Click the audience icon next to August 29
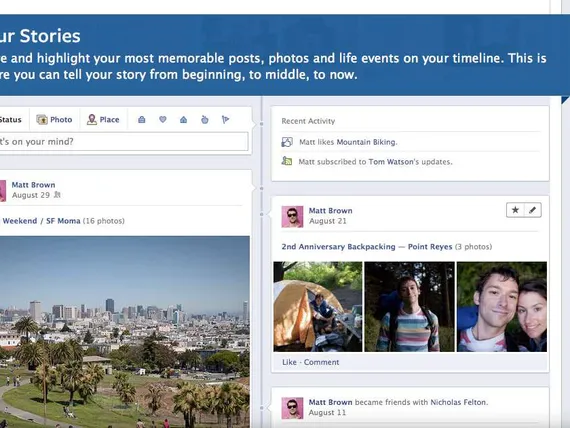The width and height of the screenshot is (570, 428). point(57,195)
